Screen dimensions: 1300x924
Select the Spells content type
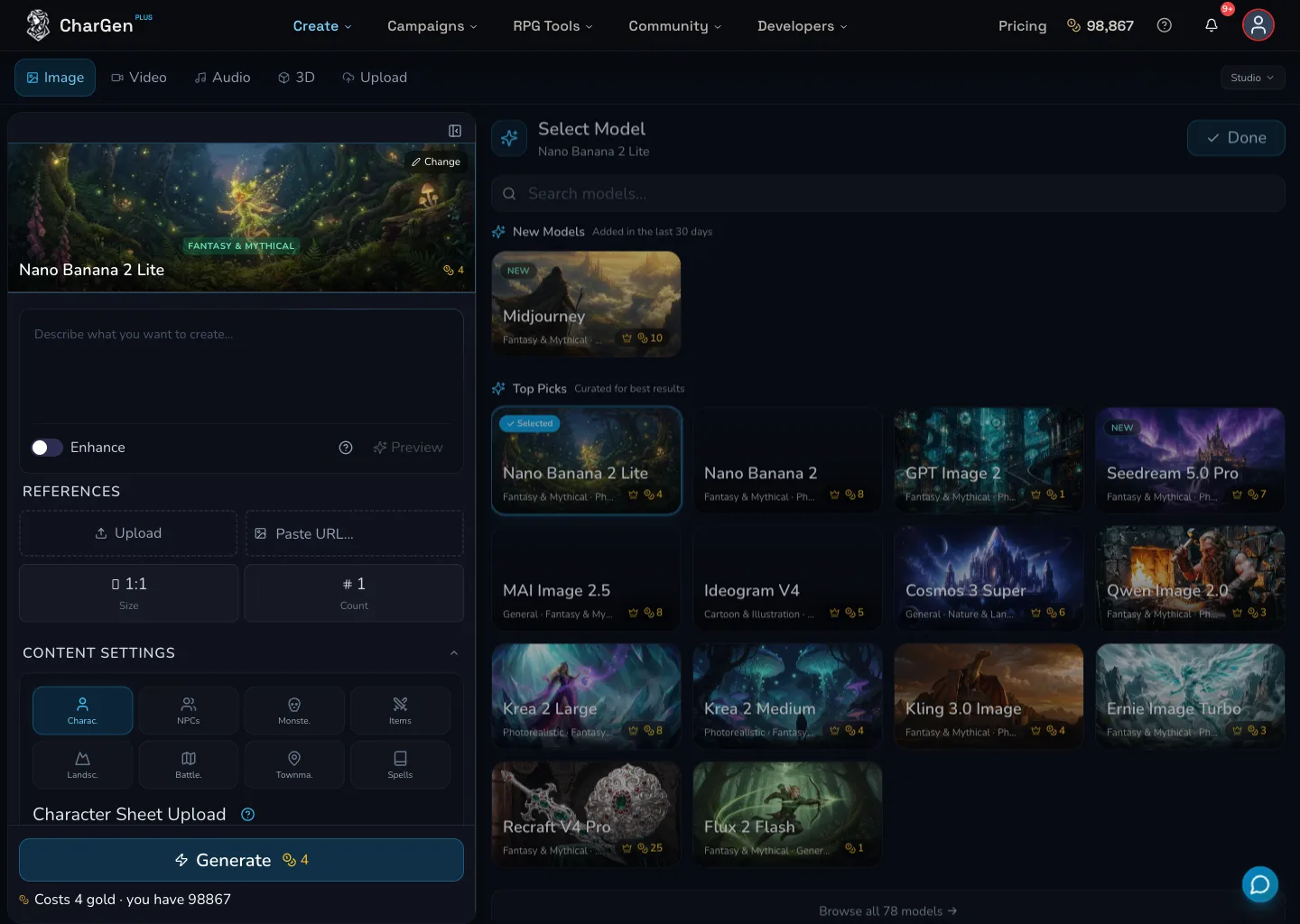400,764
